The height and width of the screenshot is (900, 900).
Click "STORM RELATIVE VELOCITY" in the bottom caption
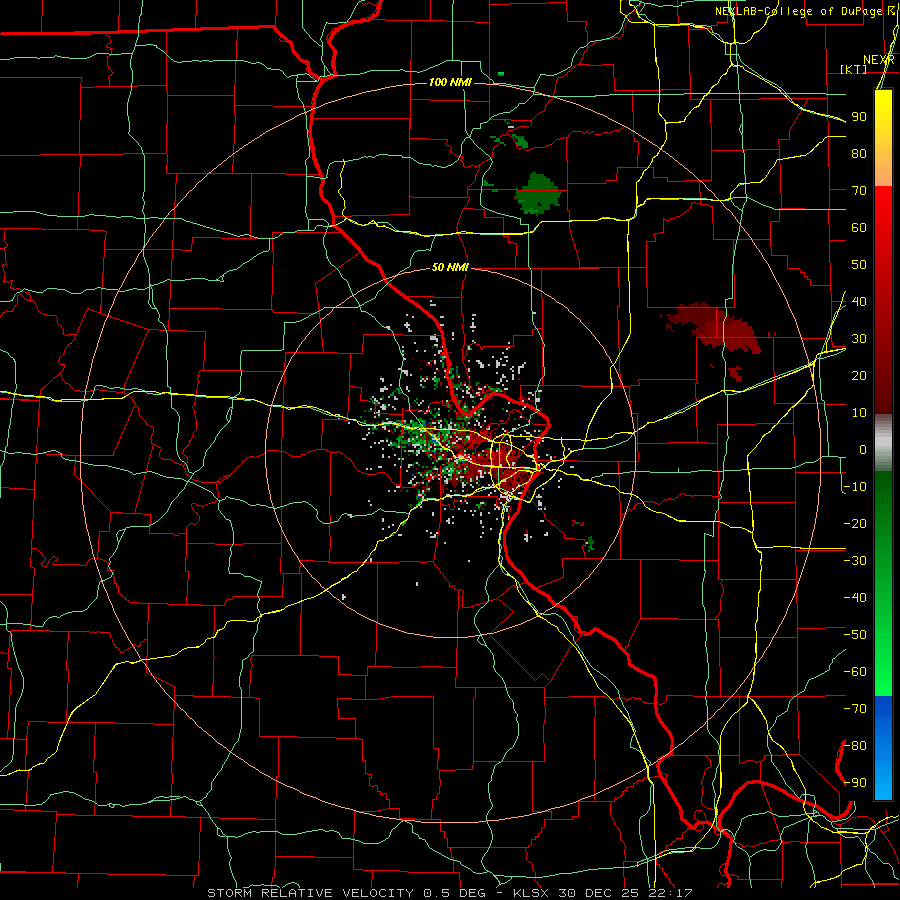pos(311,893)
